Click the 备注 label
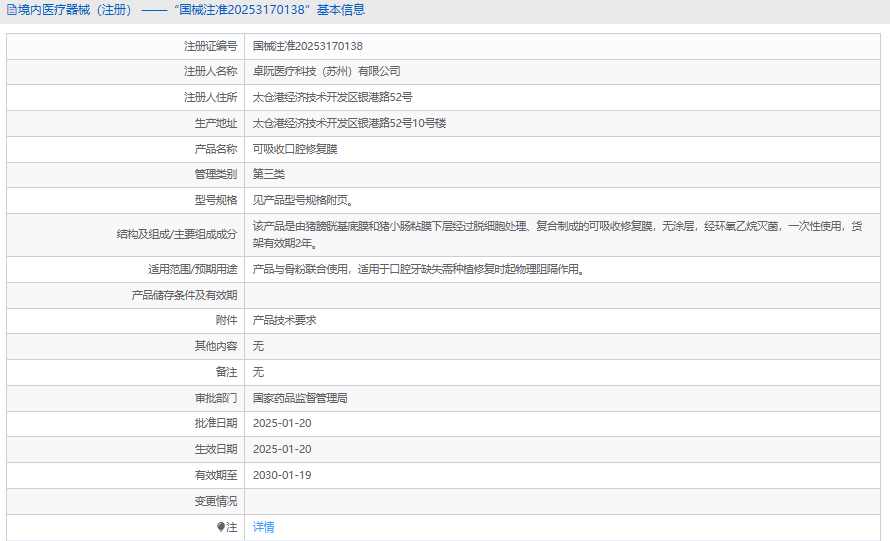The image size is (890, 541). [x=226, y=372]
